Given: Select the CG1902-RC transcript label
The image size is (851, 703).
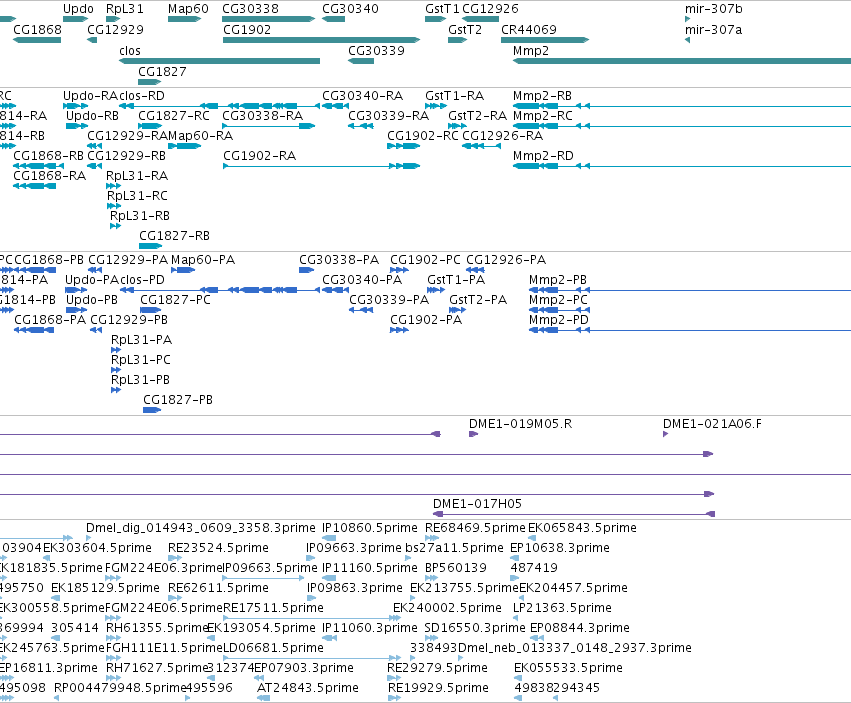Looking at the screenshot, I should point(423,136).
